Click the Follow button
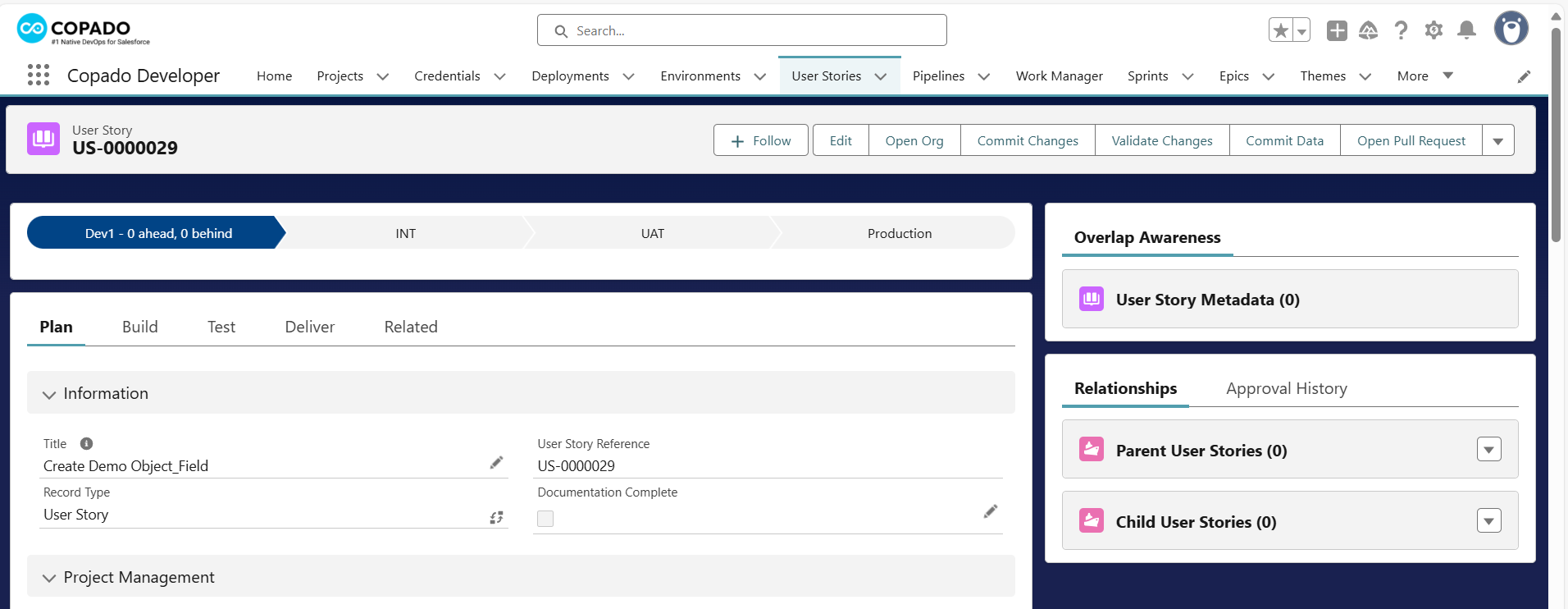This screenshot has height=609, width=1568. point(761,140)
